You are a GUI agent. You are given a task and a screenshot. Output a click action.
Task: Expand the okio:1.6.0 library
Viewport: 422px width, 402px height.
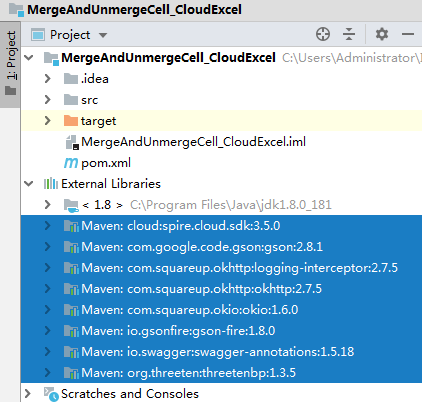coord(48,310)
